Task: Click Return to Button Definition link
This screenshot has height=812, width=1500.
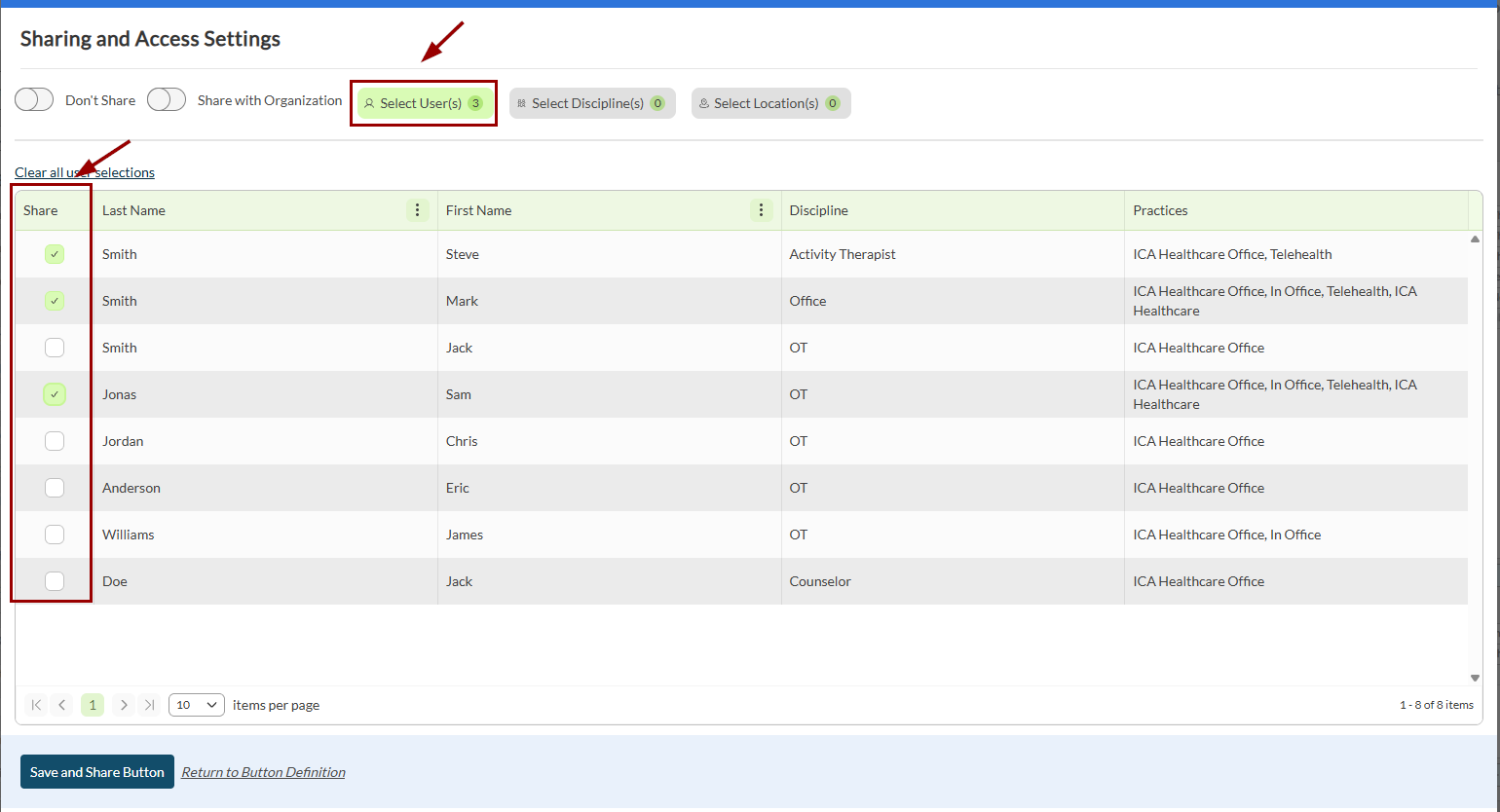Action: pos(263,772)
